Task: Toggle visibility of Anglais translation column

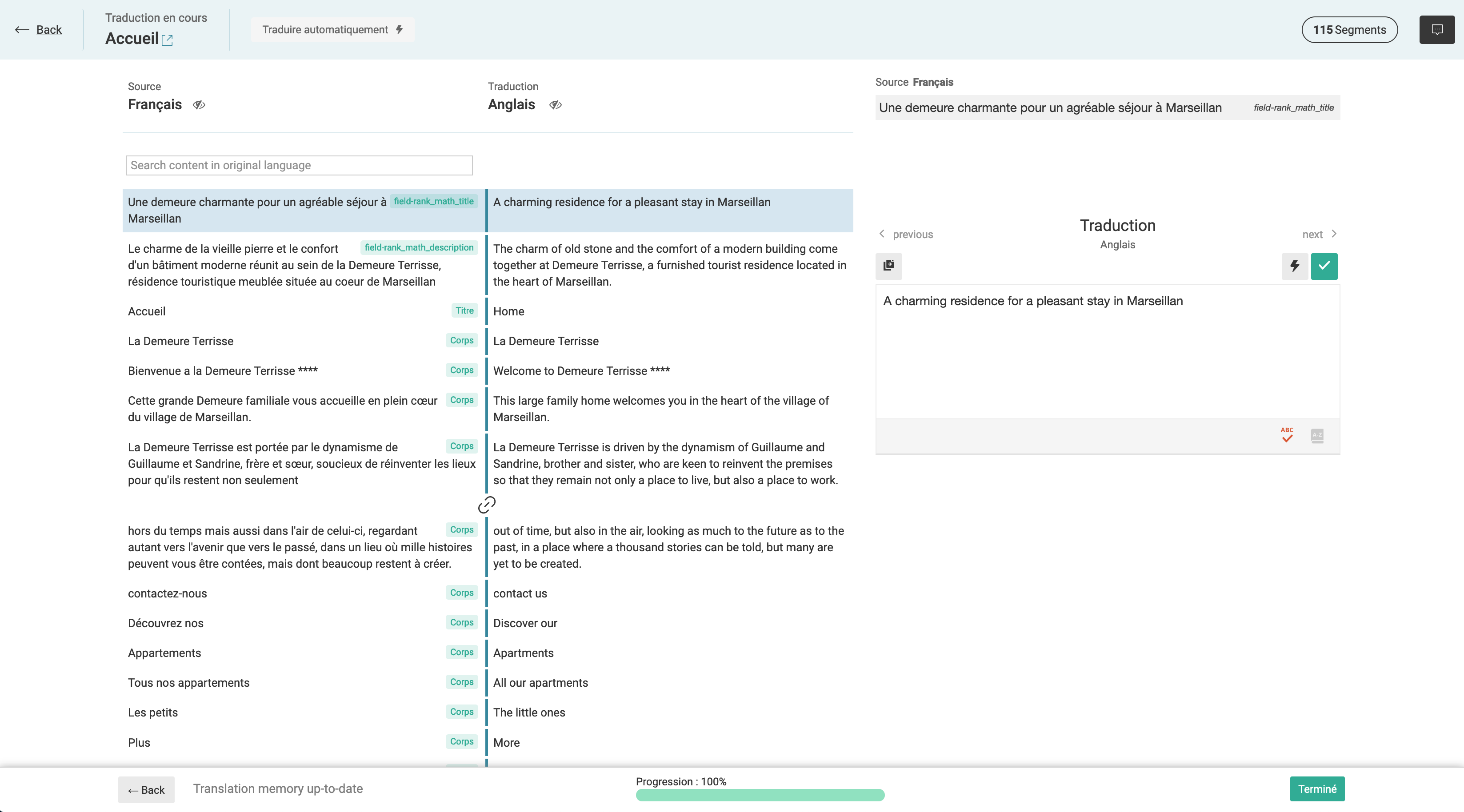Action: pos(555,104)
